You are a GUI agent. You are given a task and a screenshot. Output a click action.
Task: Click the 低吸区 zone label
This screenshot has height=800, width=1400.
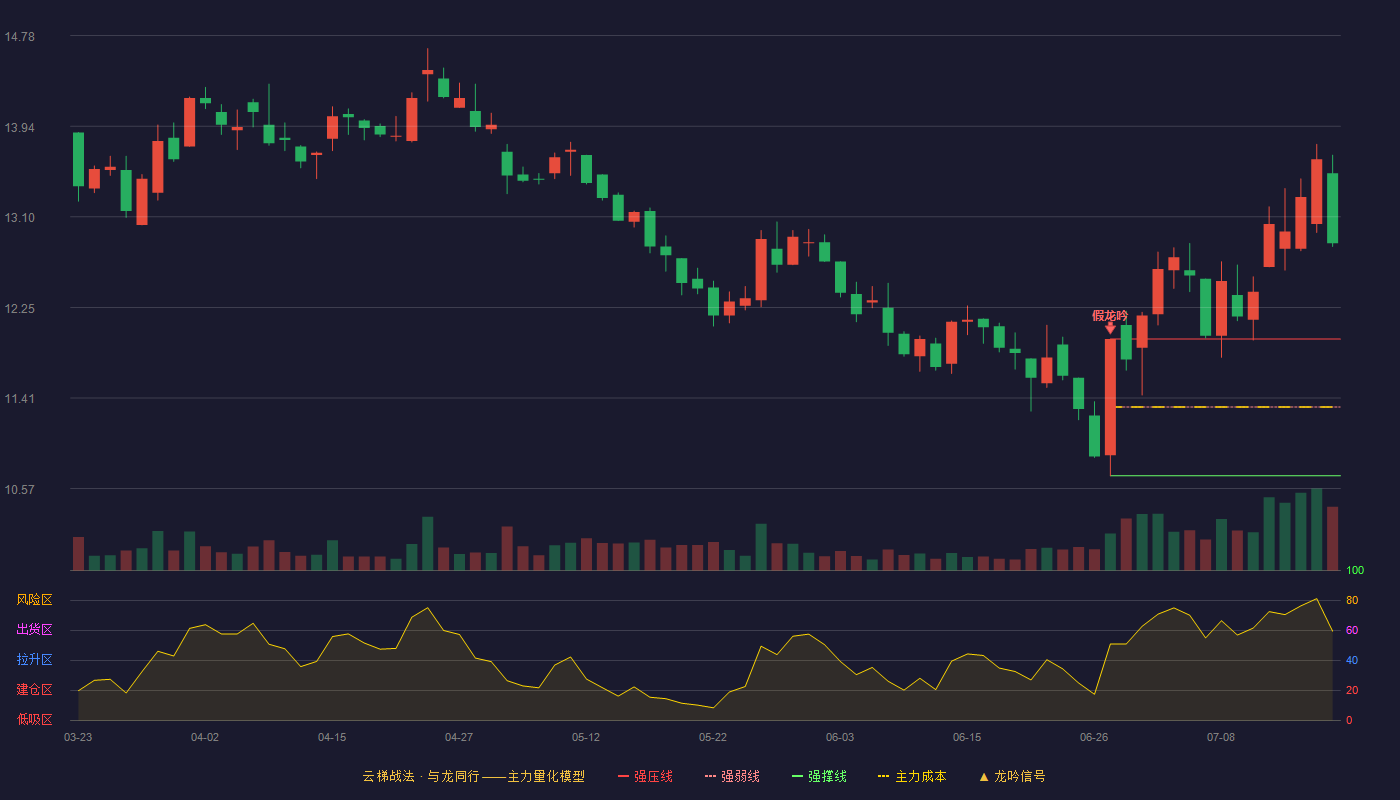[x=34, y=720]
